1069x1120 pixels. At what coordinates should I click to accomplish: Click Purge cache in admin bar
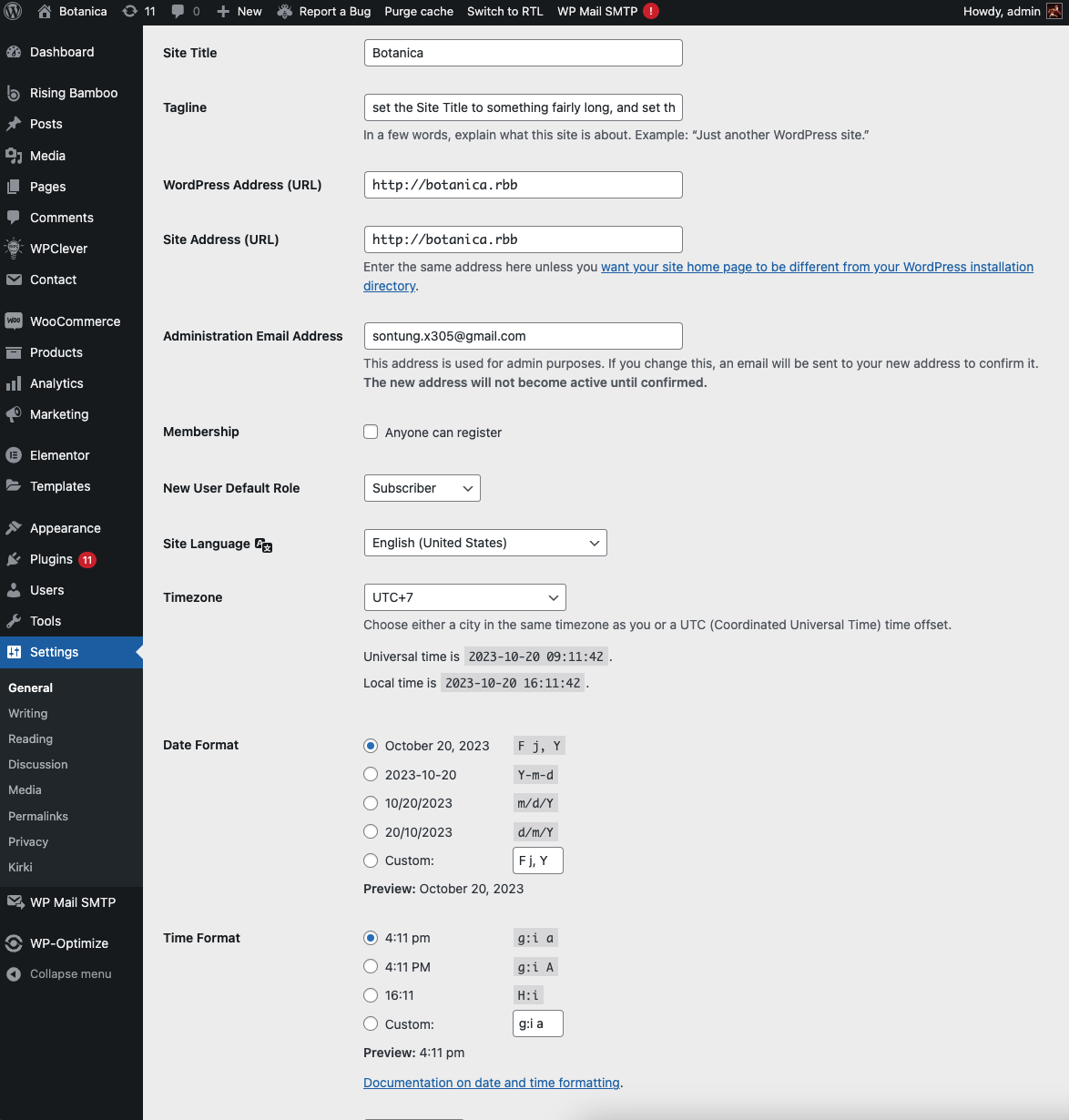(x=419, y=12)
